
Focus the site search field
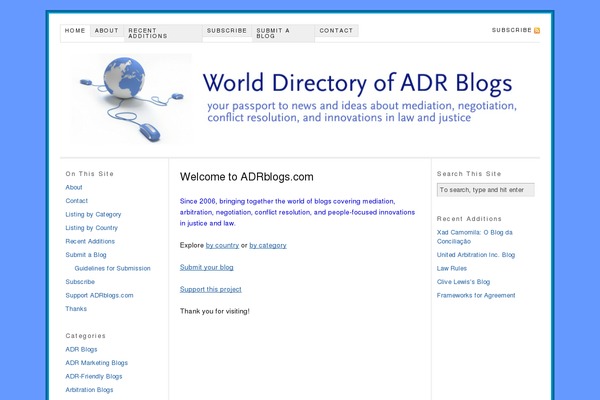(486, 190)
